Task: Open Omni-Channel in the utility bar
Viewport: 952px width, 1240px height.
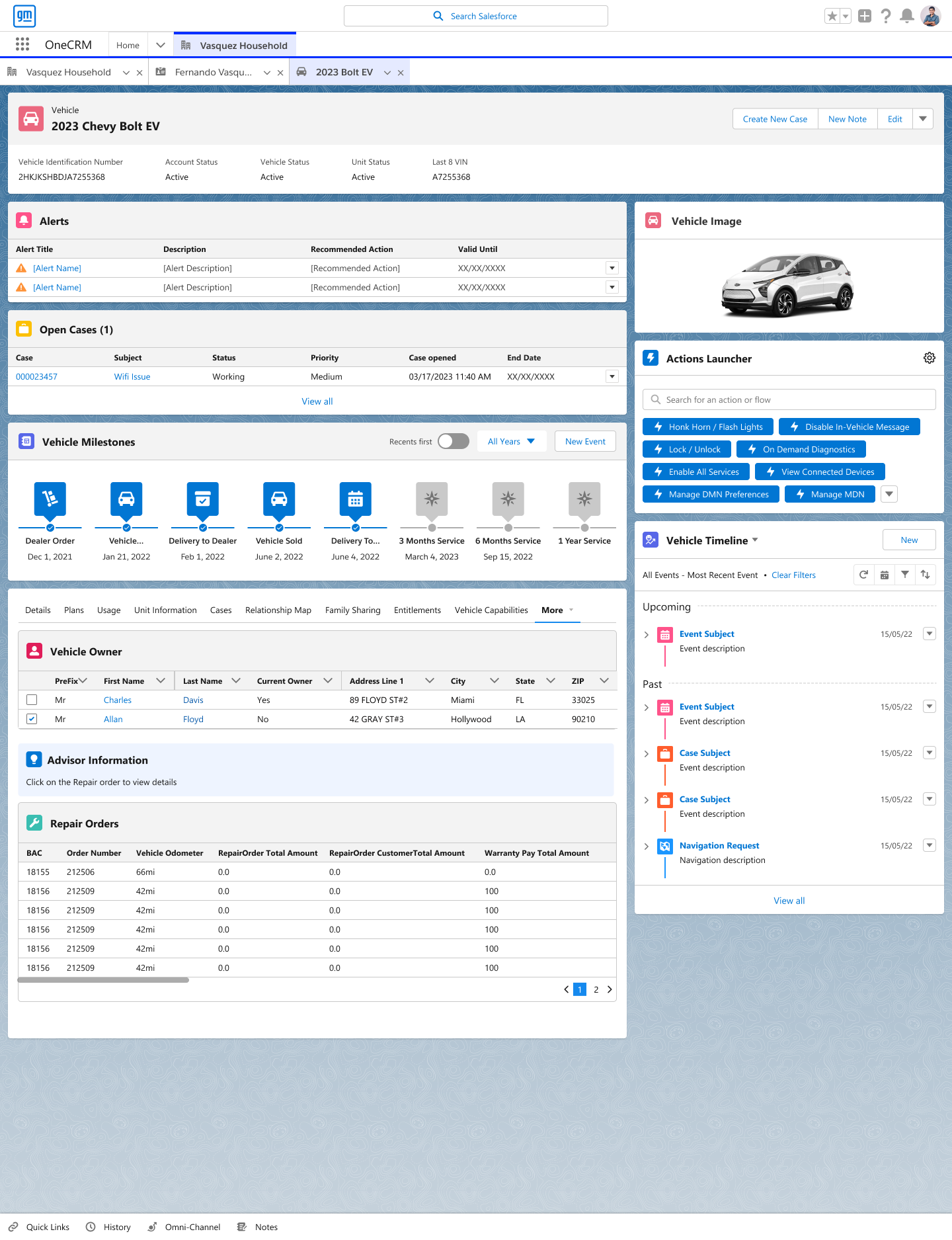Action: pyautogui.click(x=184, y=1227)
